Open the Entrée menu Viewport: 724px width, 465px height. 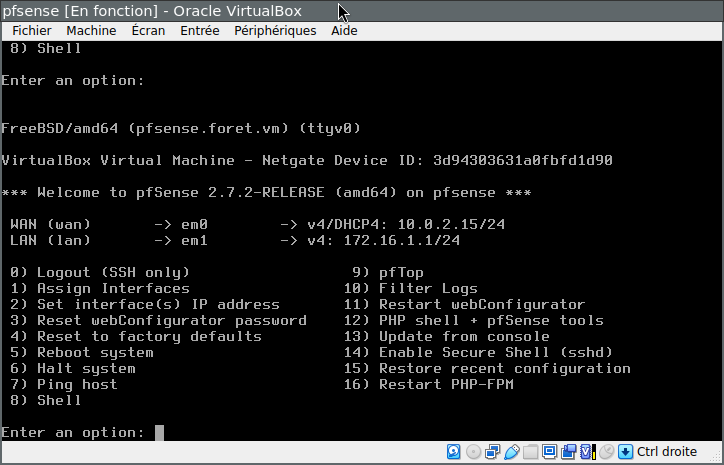(x=200, y=31)
